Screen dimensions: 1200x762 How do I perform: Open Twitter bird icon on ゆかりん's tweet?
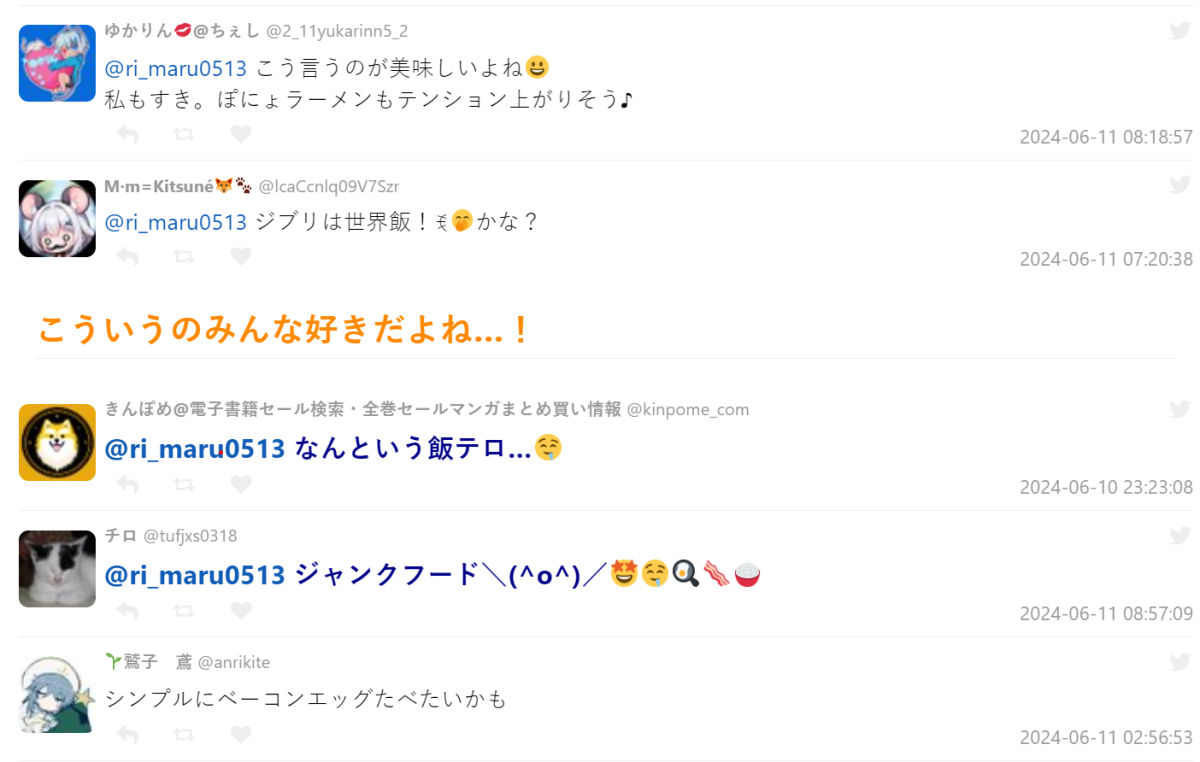pos(1180,31)
